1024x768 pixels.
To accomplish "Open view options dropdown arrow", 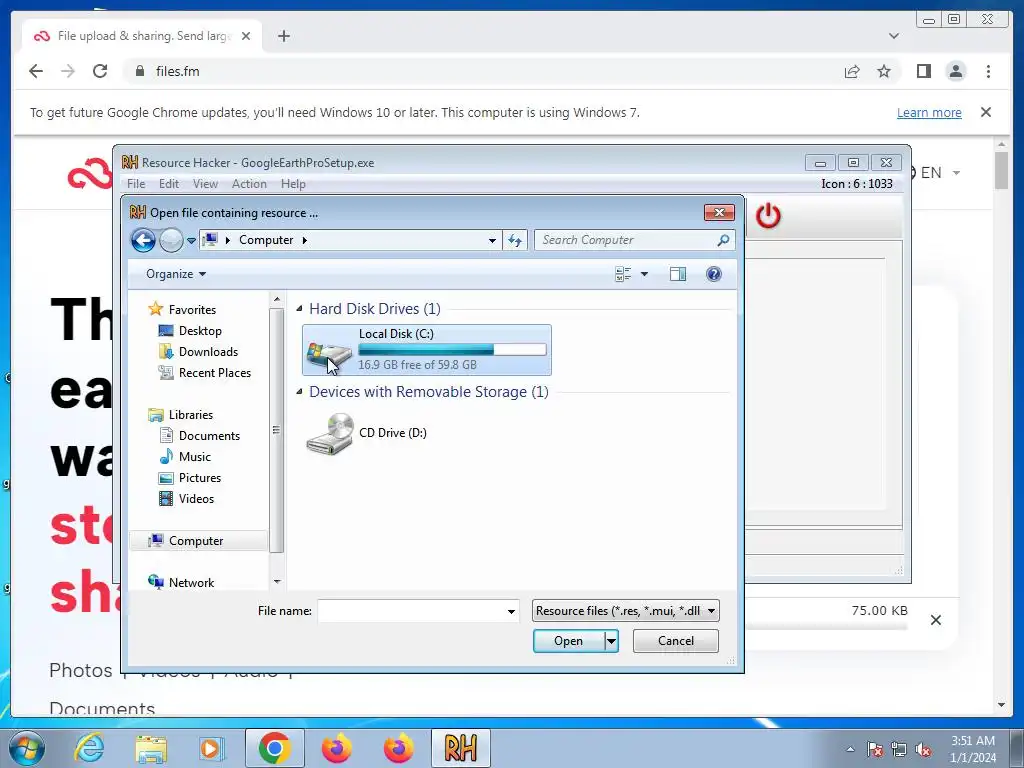I will coord(645,274).
